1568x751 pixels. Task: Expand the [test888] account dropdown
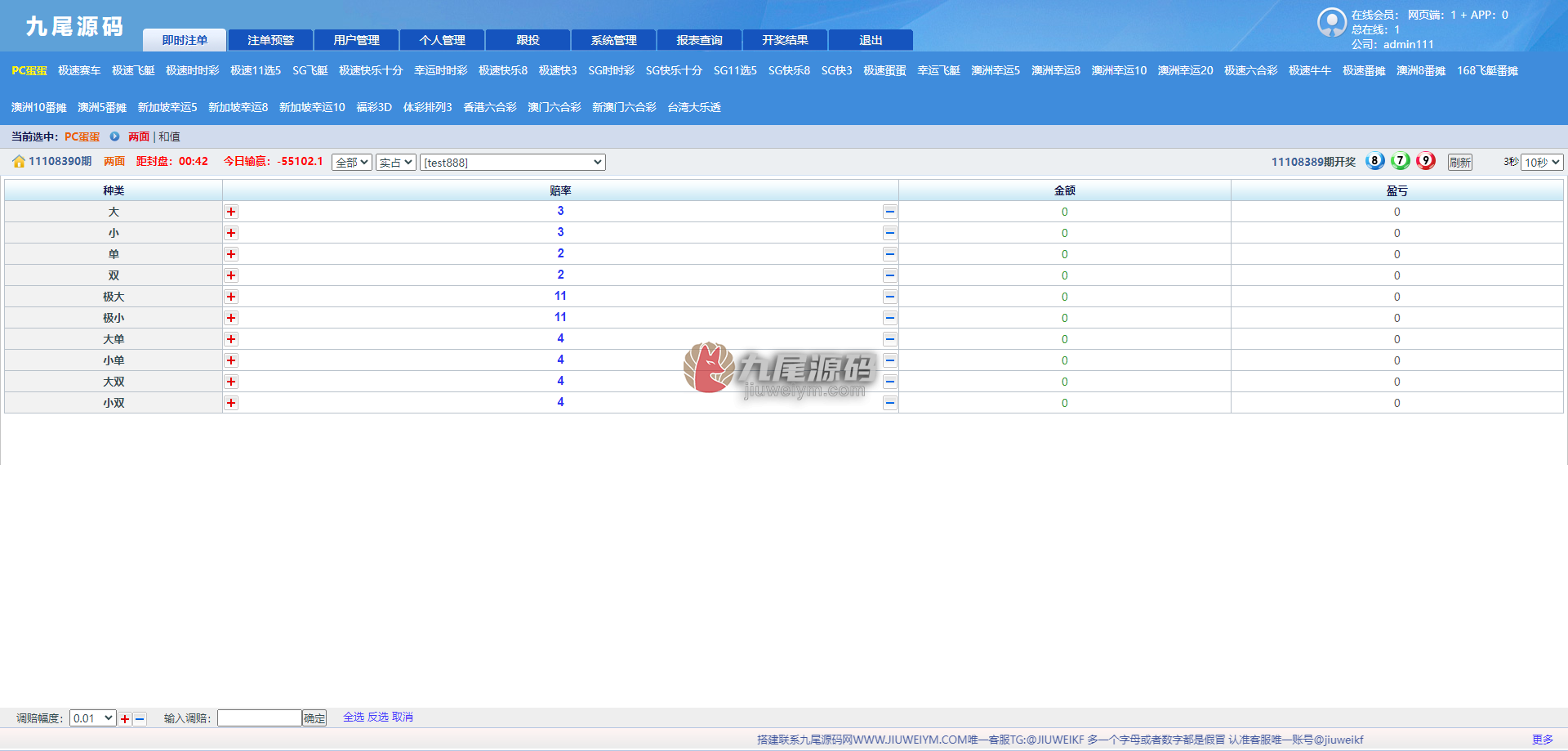click(513, 163)
